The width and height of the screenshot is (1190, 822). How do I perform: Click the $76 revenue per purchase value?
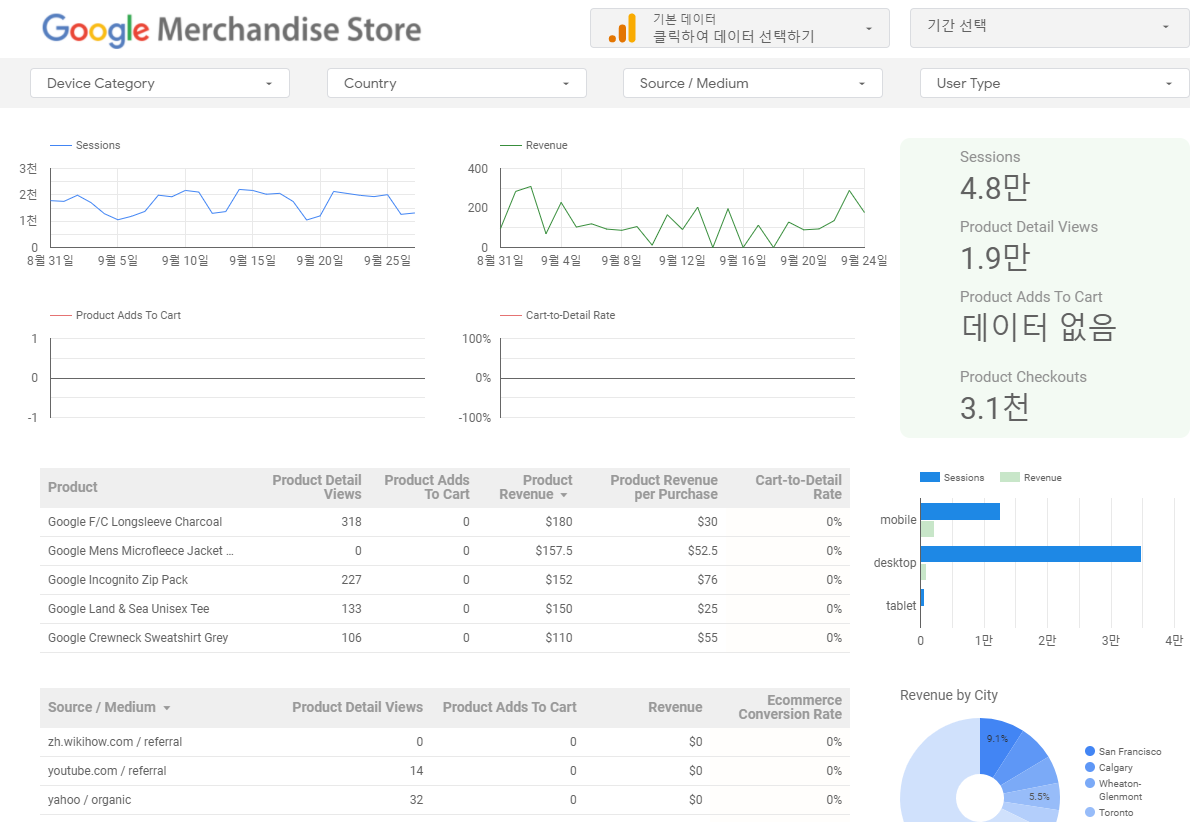click(707, 580)
